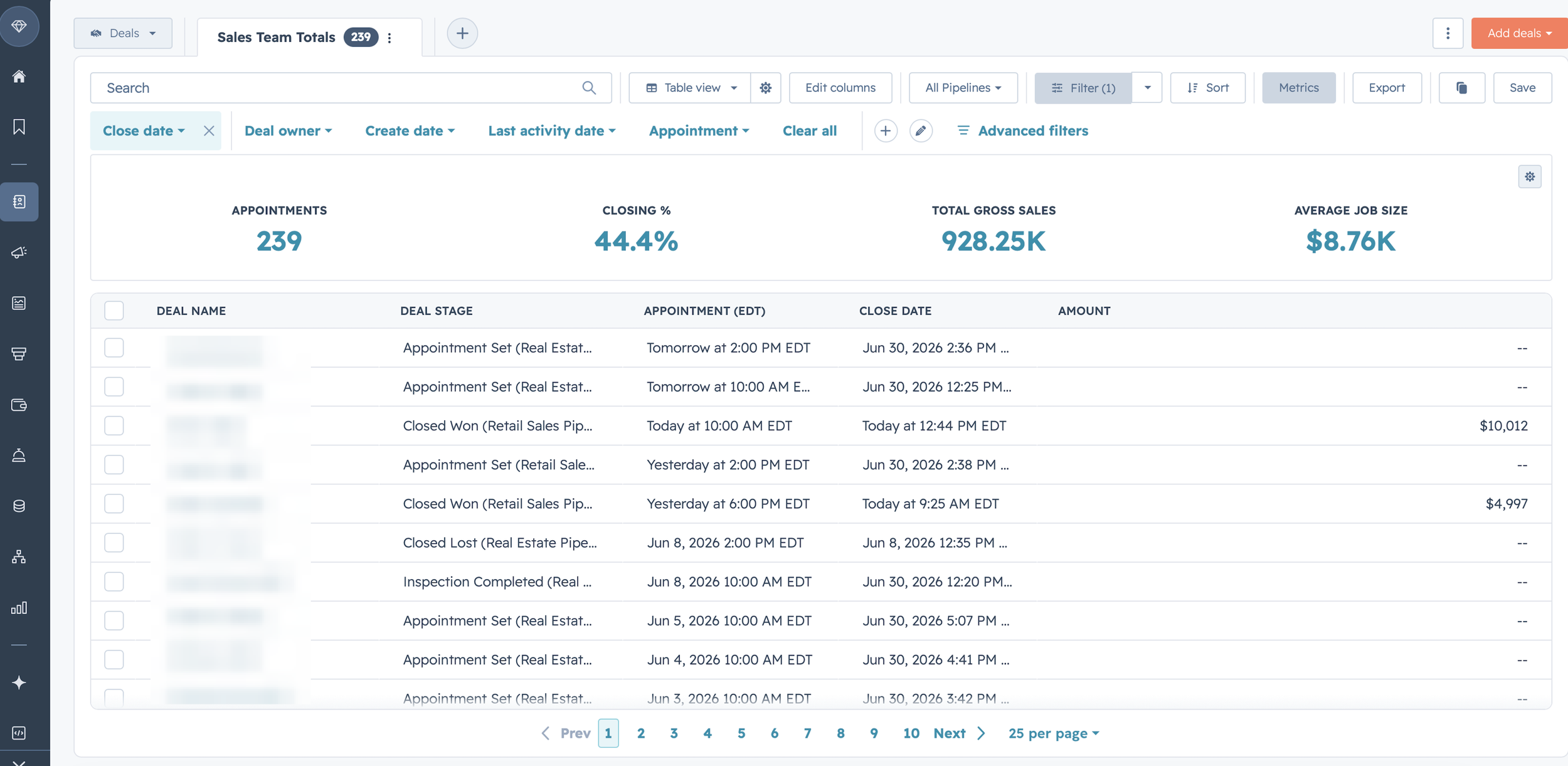The image size is (1568, 766).
Task: Open the Add deals dropdown button
Action: (1519, 33)
